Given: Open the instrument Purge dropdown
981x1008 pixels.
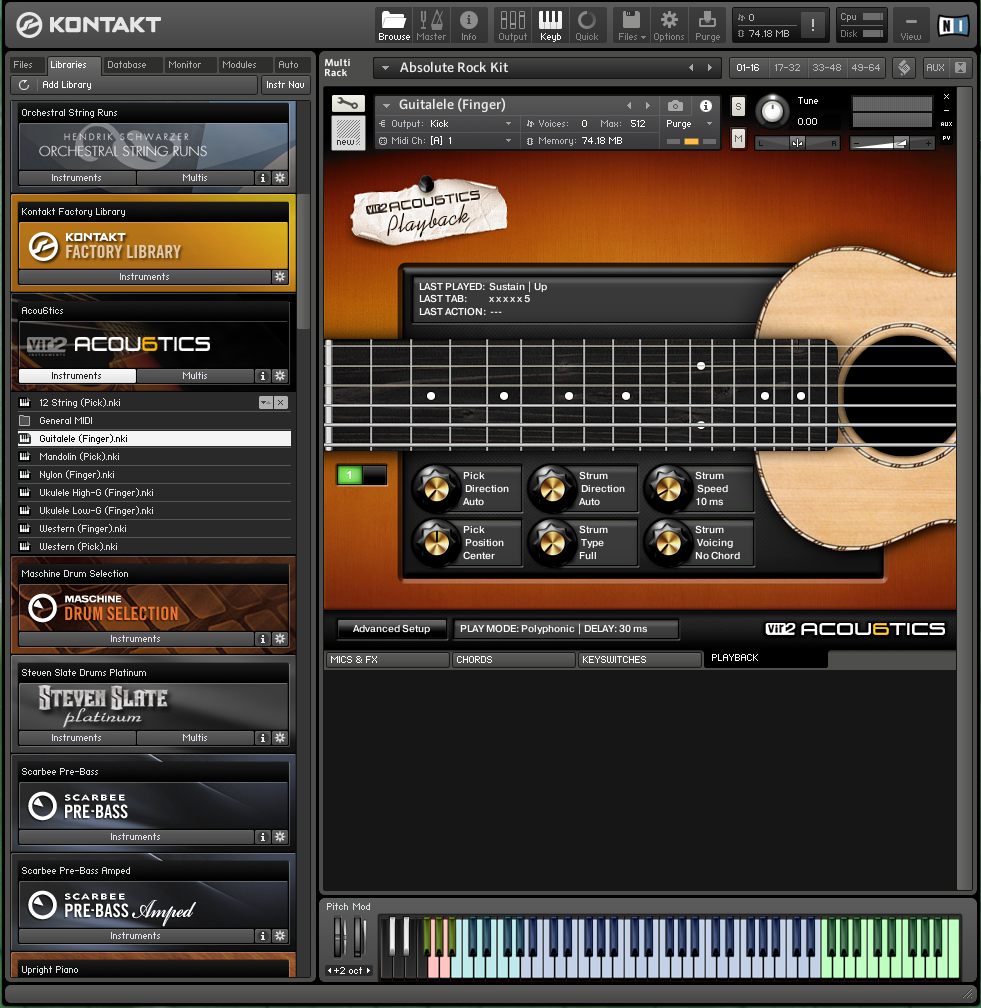Looking at the screenshot, I should pos(709,123).
